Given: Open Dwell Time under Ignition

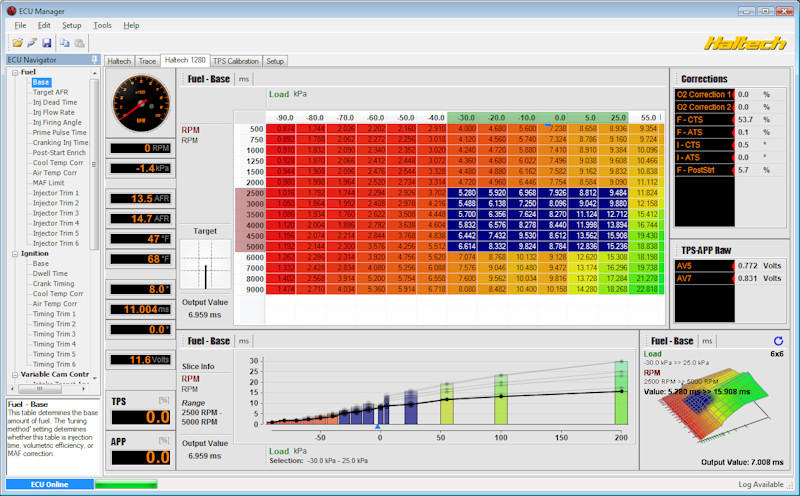Looking at the screenshot, I should coord(50,274).
